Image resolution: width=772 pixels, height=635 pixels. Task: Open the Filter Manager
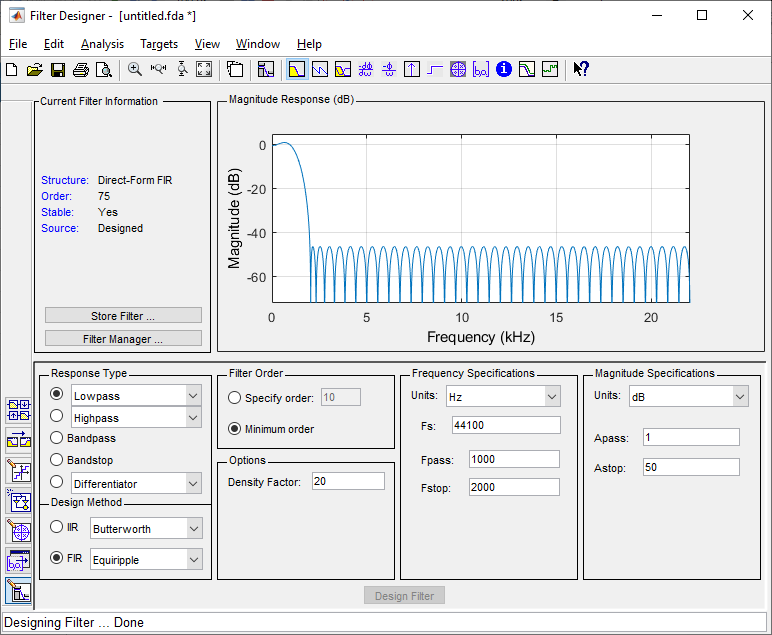click(123, 339)
